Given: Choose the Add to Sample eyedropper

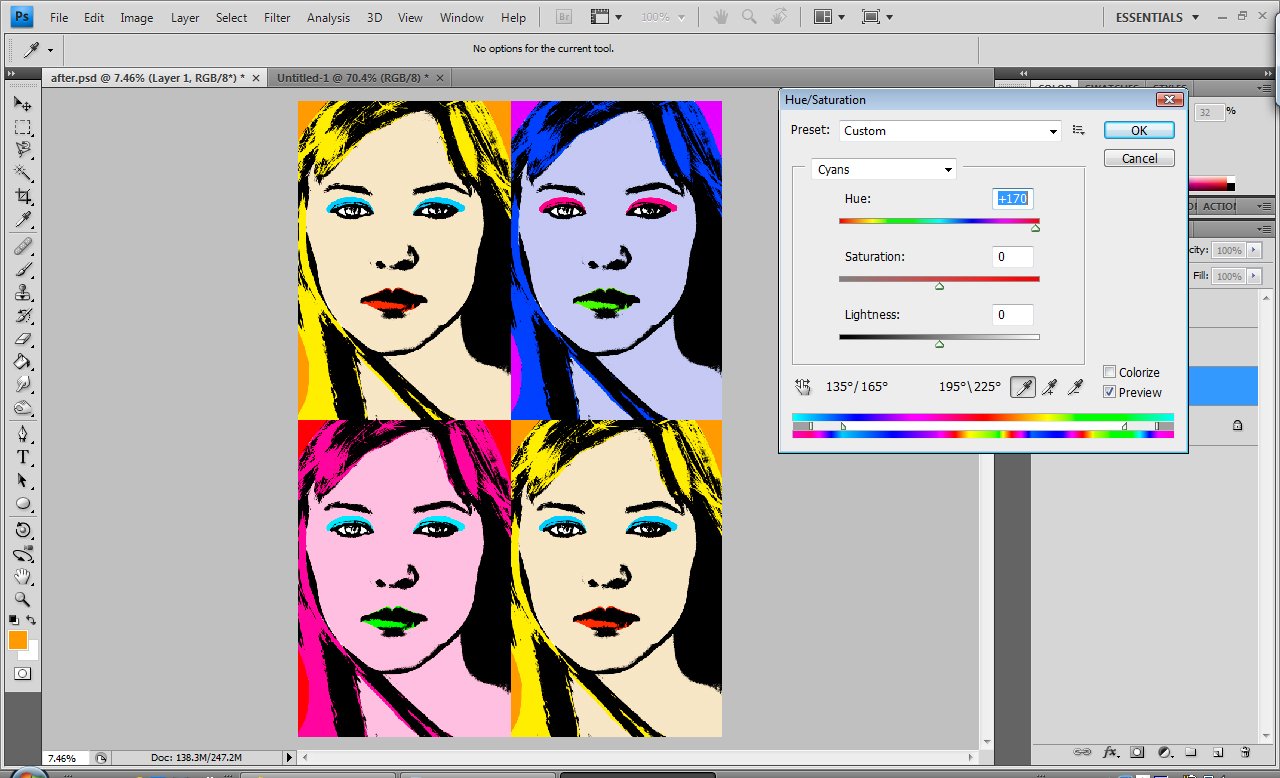Looking at the screenshot, I should tap(1049, 387).
